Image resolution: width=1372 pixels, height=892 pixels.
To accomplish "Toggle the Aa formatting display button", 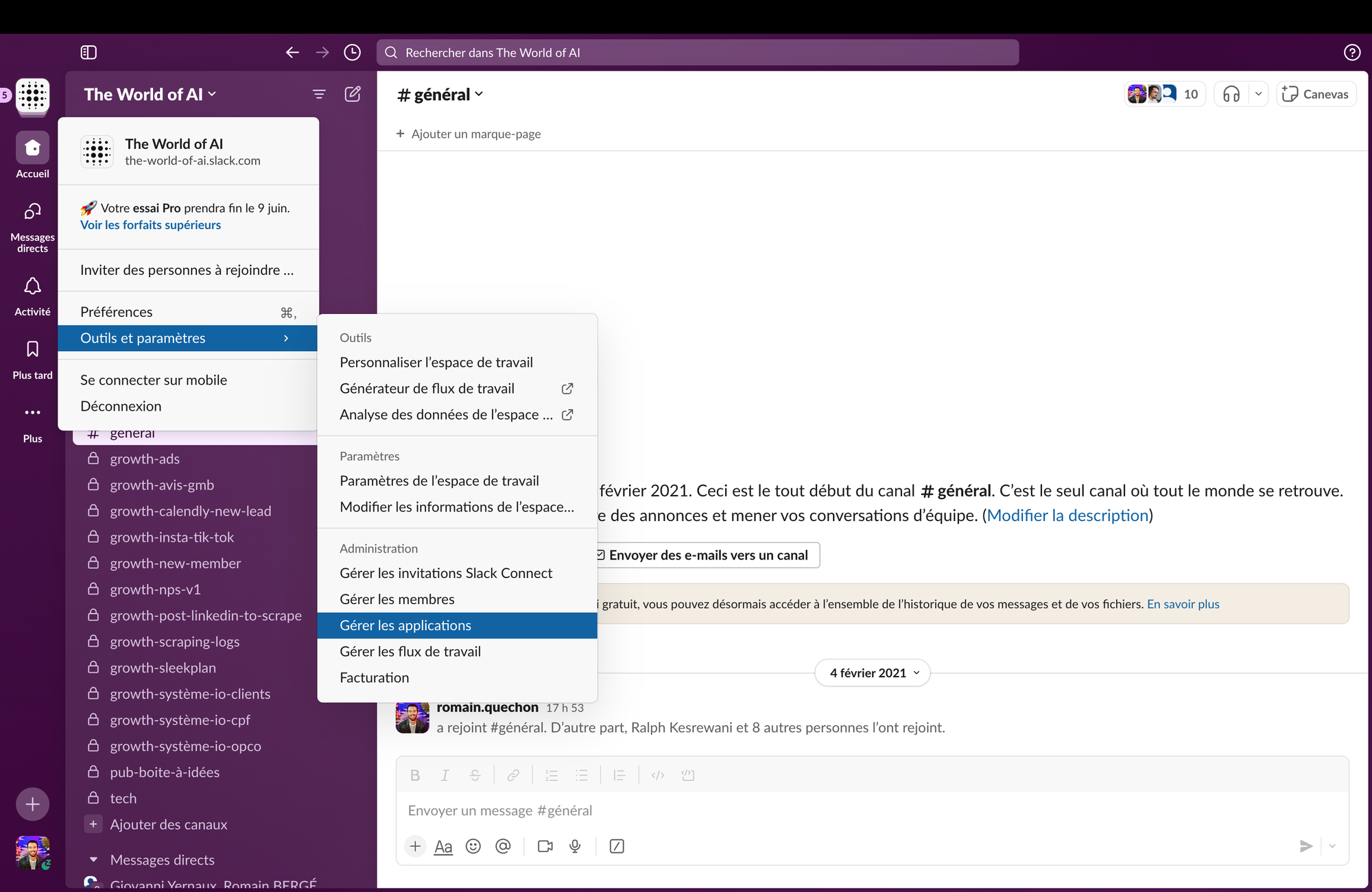I will pos(443,847).
